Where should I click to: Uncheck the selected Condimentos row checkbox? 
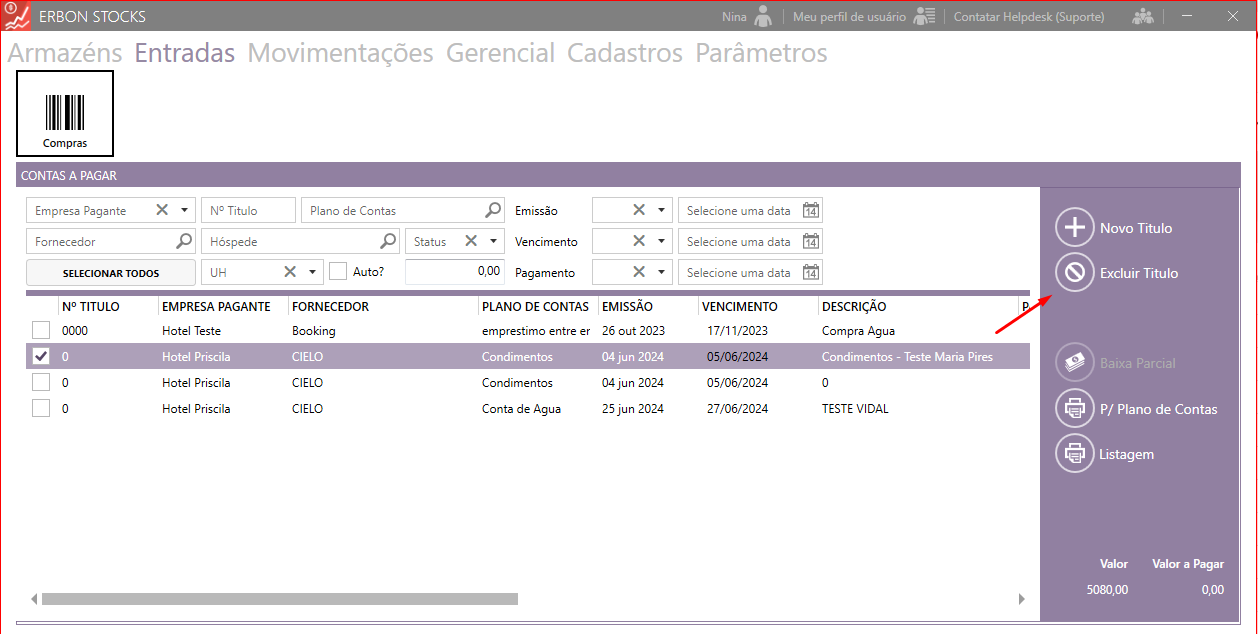(41, 356)
